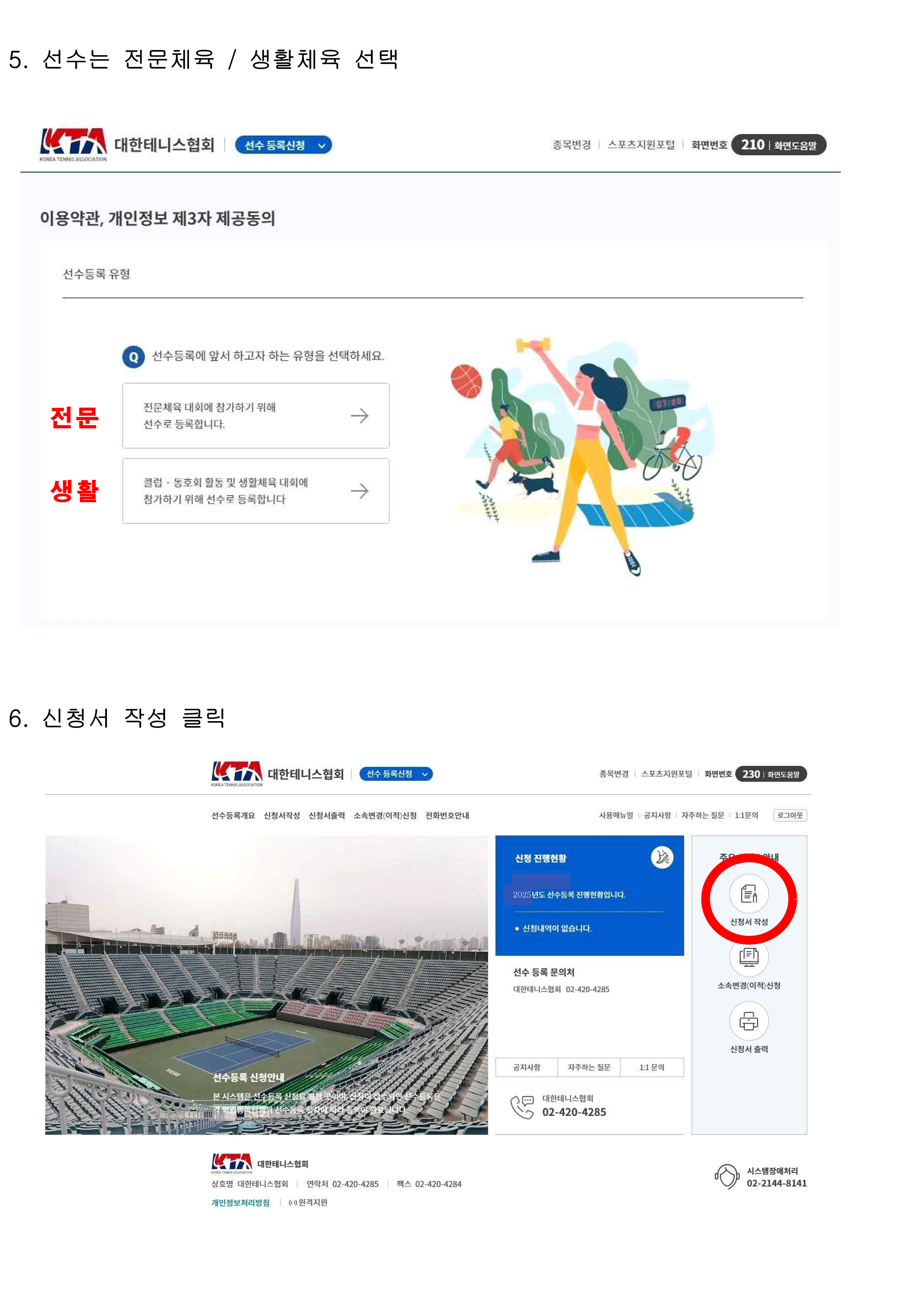
Task: Open the 개인정보처리방침 link in footer
Action: coord(240,1202)
